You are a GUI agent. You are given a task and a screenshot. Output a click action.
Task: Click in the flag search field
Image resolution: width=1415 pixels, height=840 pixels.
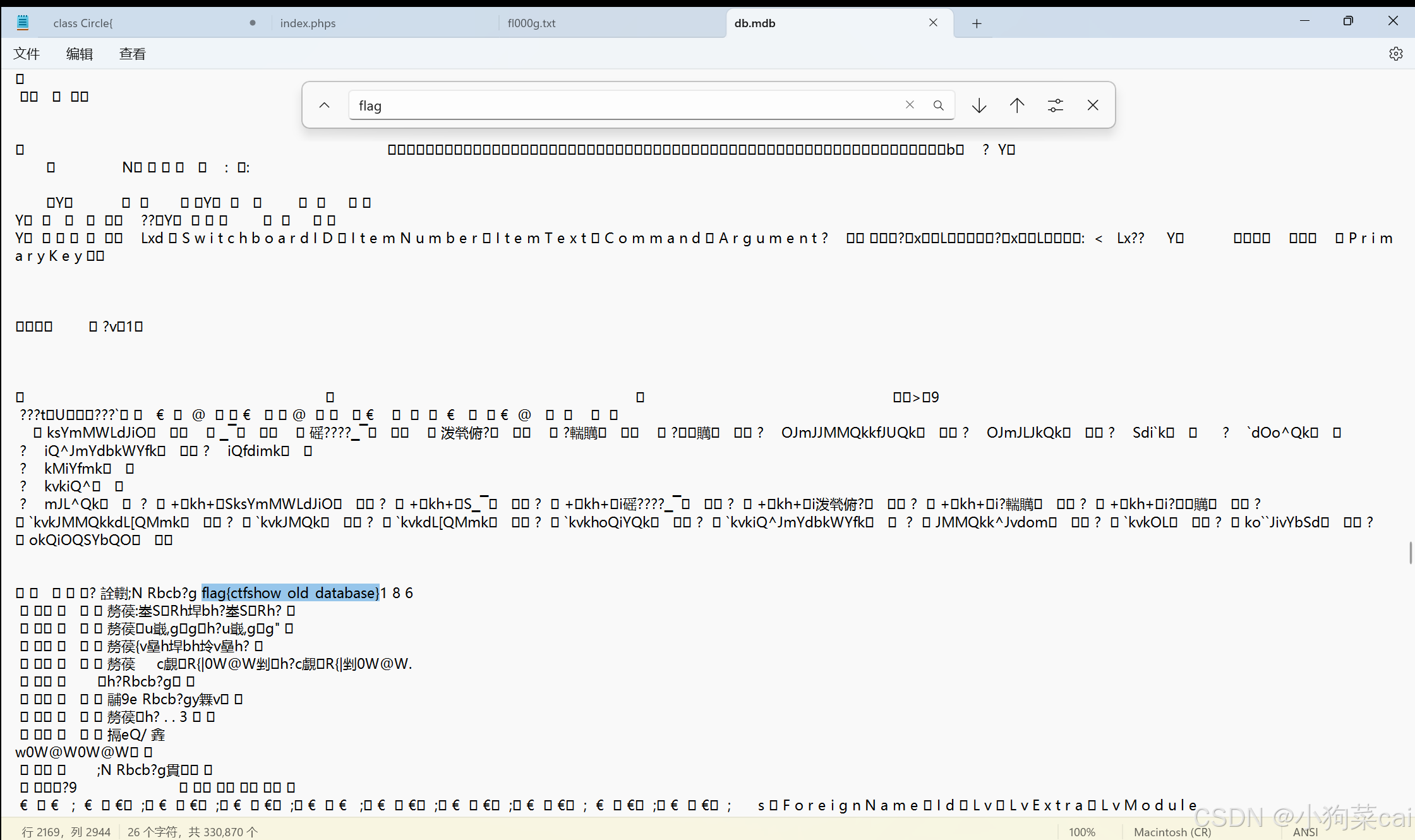[625, 105]
